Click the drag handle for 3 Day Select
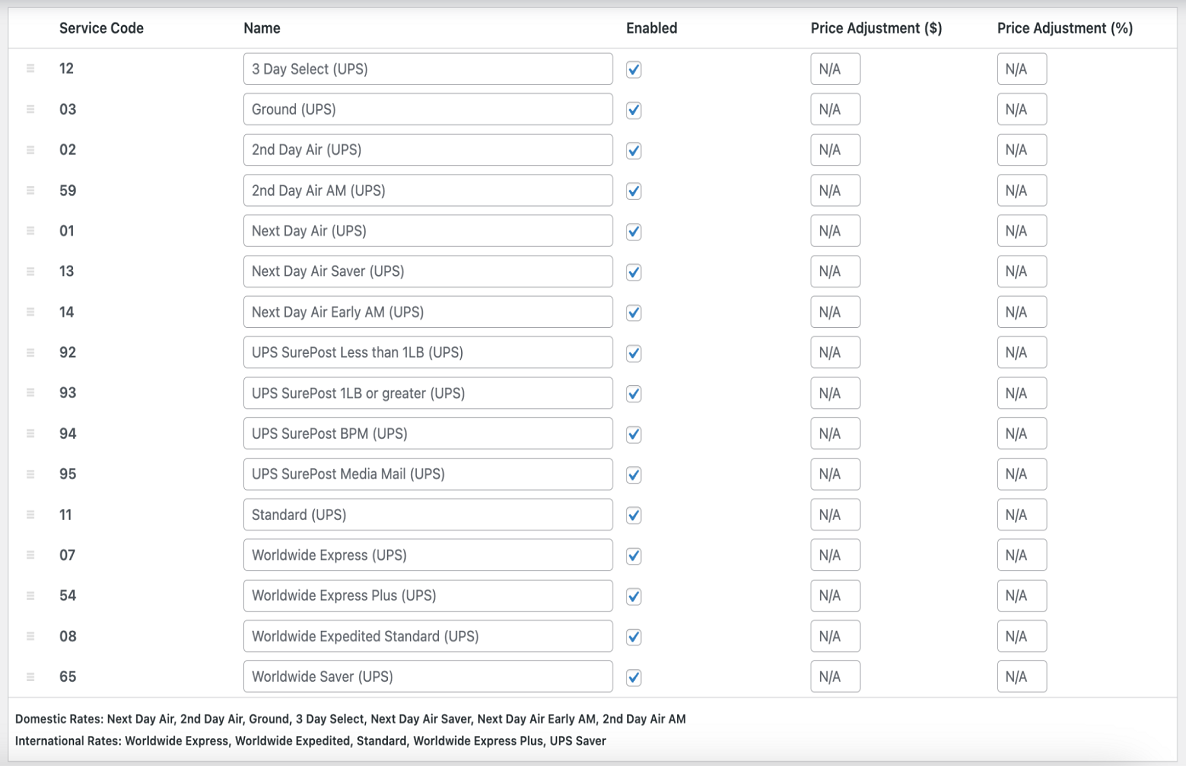Image resolution: width=1186 pixels, height=766 pixels. coord(30,68)
